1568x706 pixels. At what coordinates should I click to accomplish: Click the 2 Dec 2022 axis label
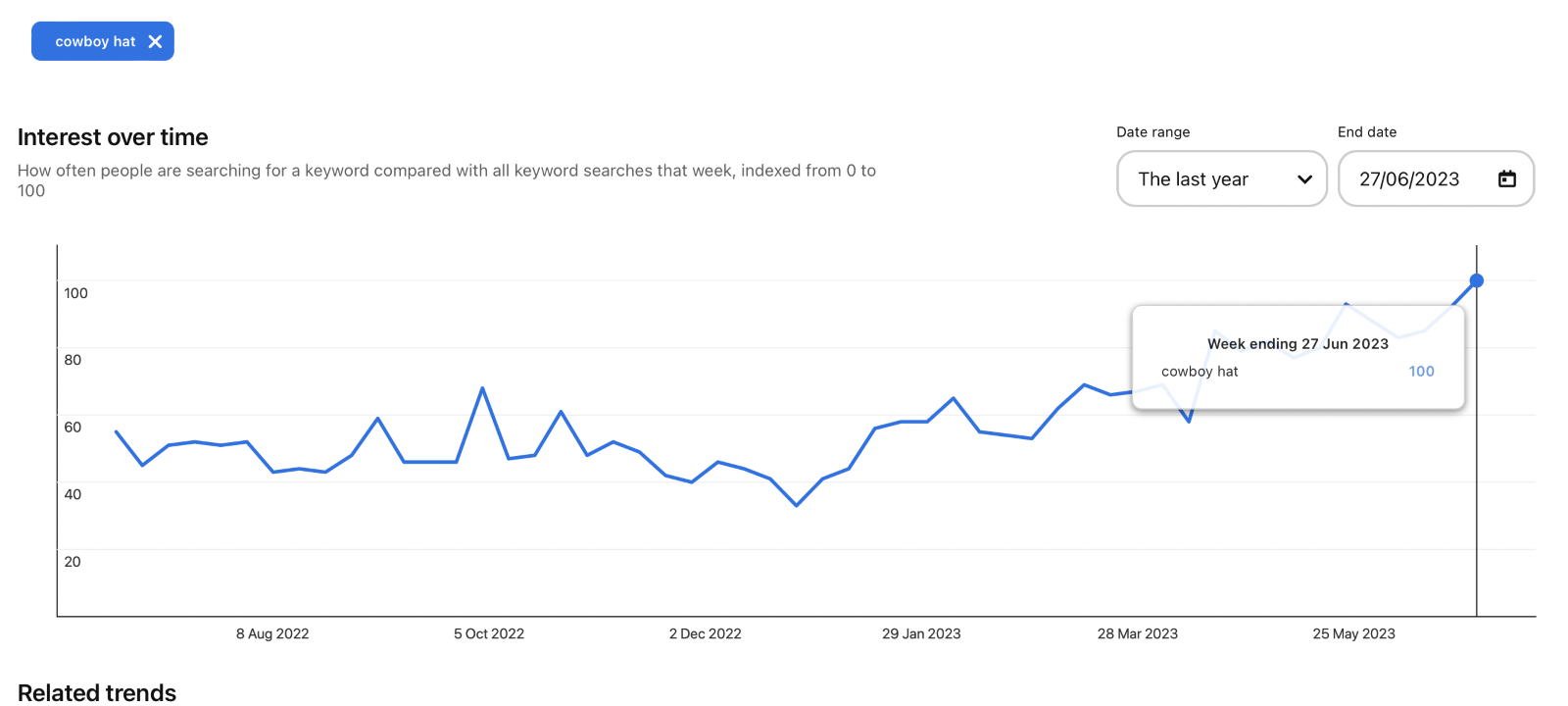(705, 633)
